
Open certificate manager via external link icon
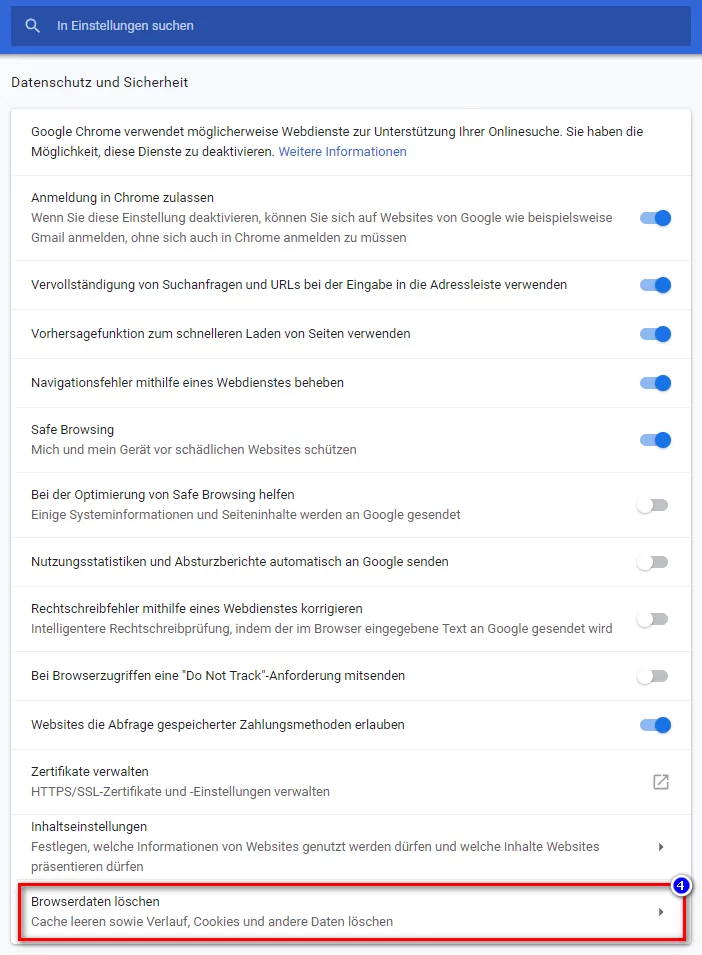point(660,782)
